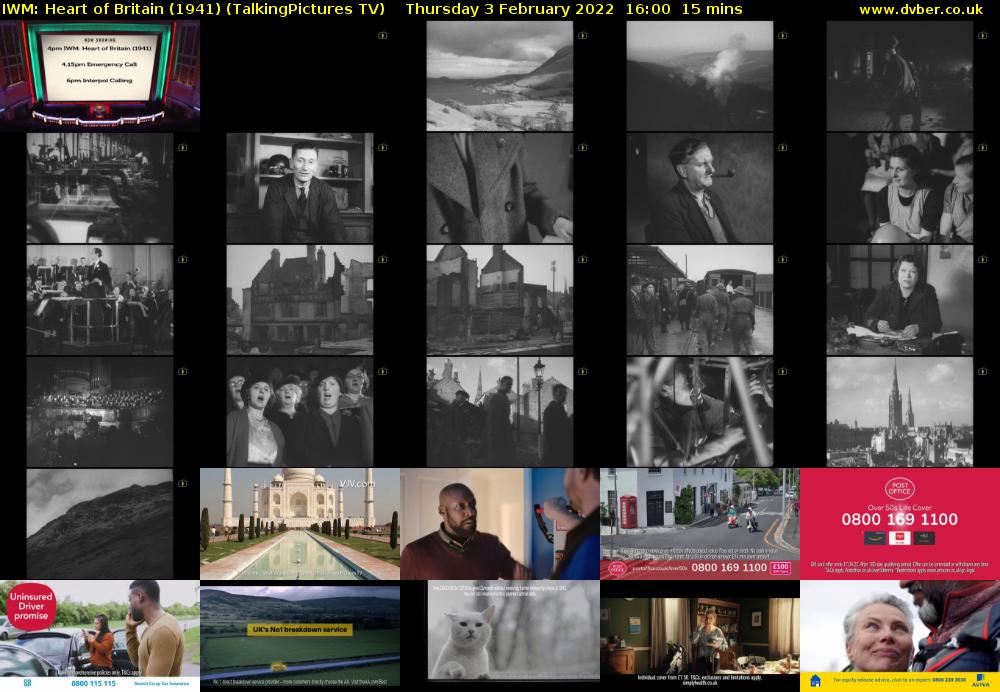Click the "UK's No1 breakdown service" yellow label

click(x=300, y=629)
